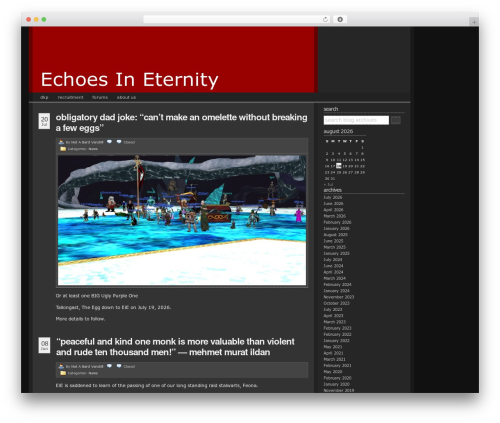Image resolution: width=500 pixels, height=423 pixels.
Task: Open the January 2024 archive
Action: (336, 291)
